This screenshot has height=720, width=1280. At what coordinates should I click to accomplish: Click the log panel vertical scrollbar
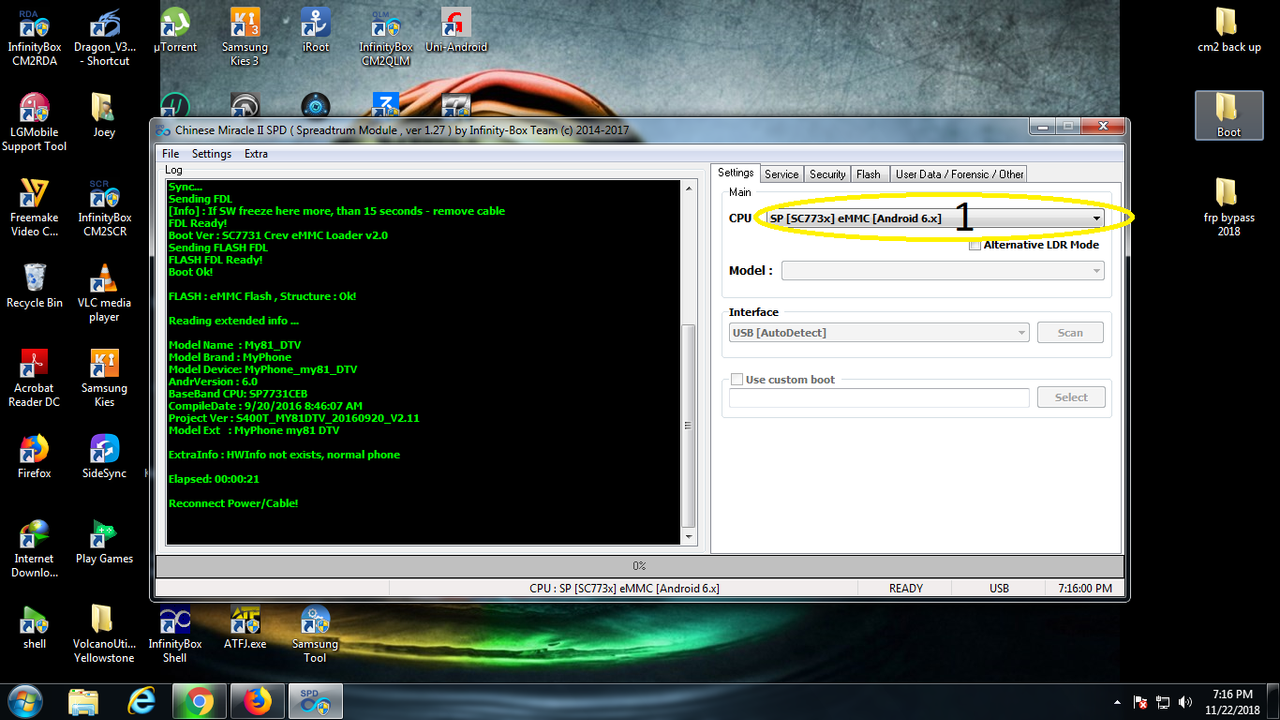point(687,425)
